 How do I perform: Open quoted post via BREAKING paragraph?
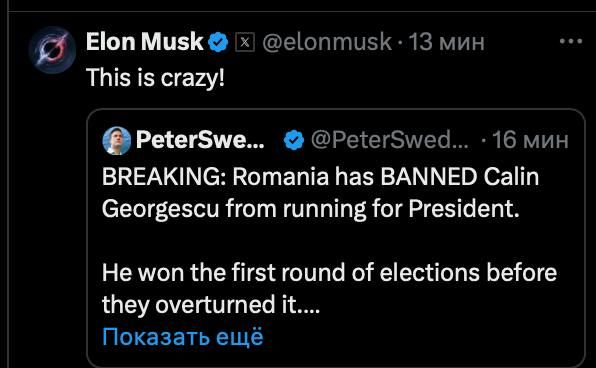tap(320, 193)
